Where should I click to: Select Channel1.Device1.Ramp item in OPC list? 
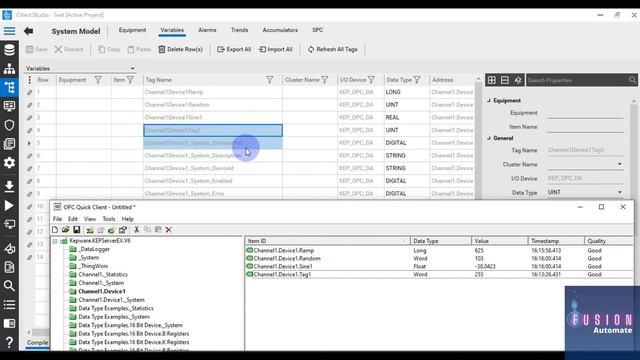coord(284,251)
